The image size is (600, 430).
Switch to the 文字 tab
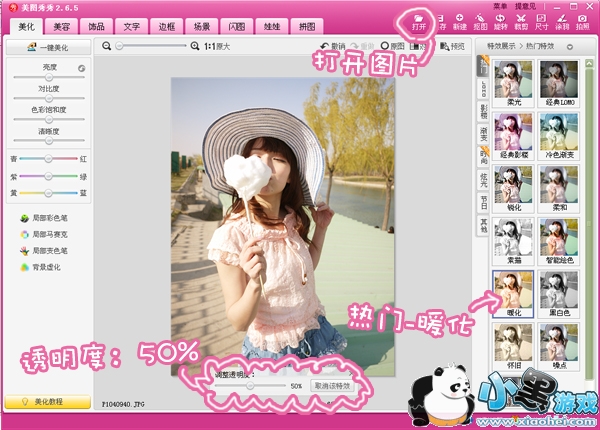[x=132, y=27]
